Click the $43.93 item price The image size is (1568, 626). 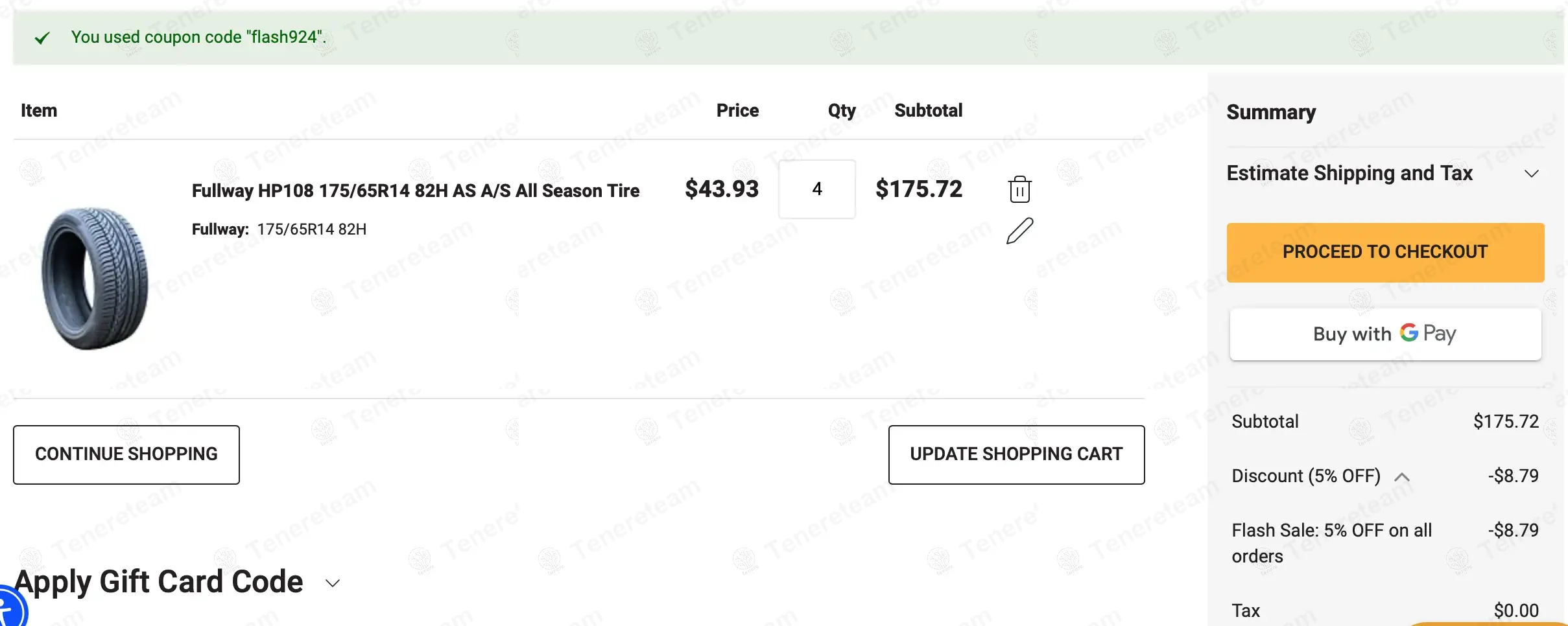tap(721, 189)
